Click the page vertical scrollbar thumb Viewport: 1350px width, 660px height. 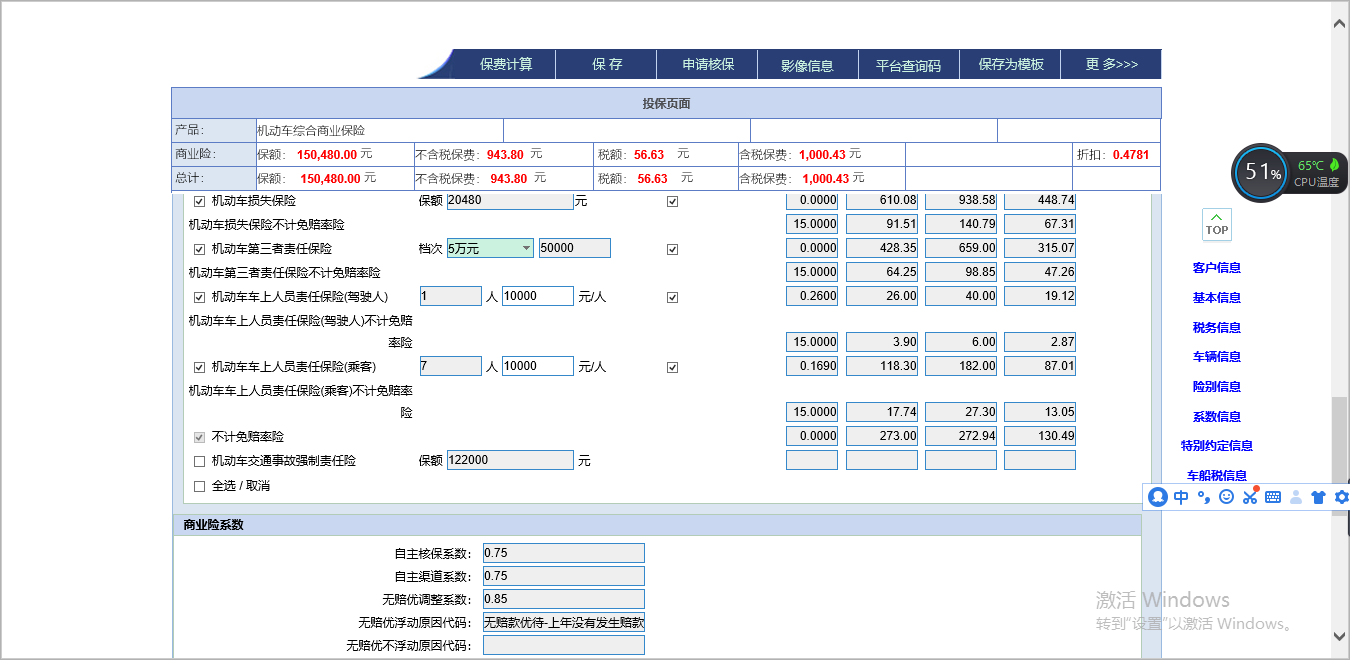[x=1339, y=455]
